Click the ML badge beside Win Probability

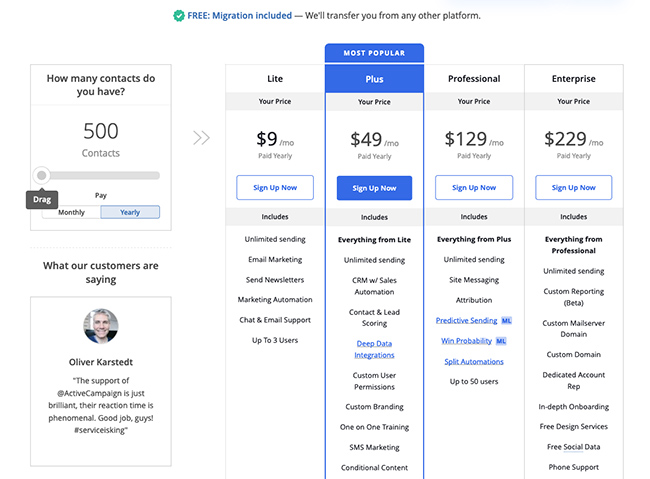click(x=501, y=341)
